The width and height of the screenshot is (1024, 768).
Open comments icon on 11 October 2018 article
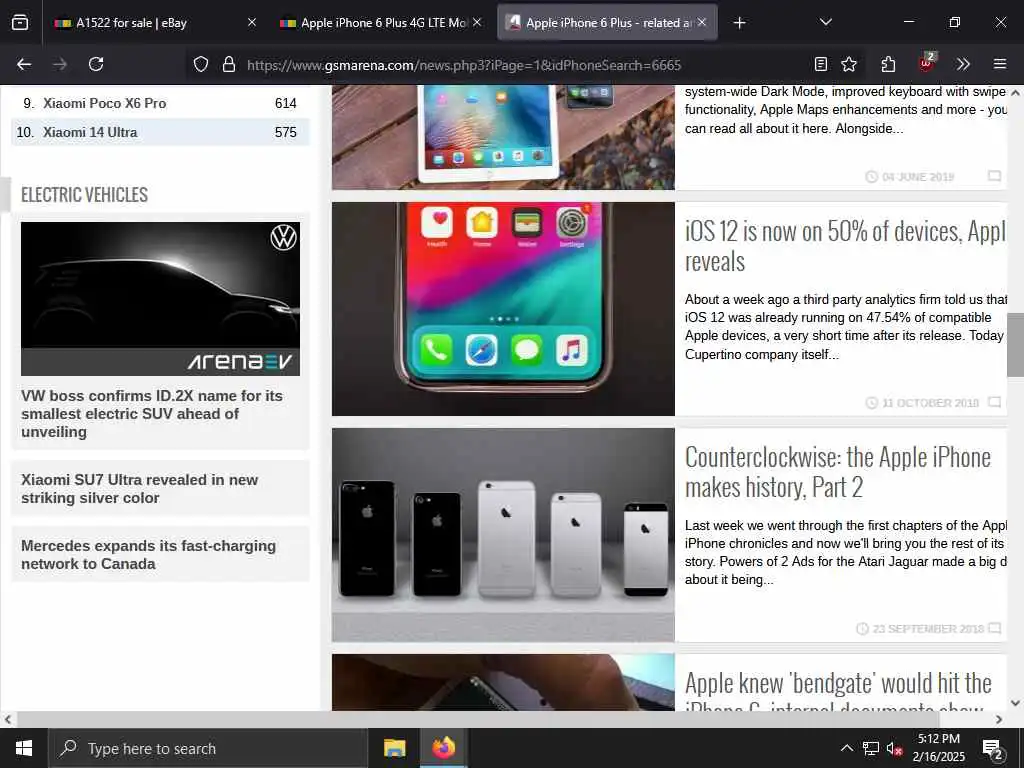[x=994, y=402]
